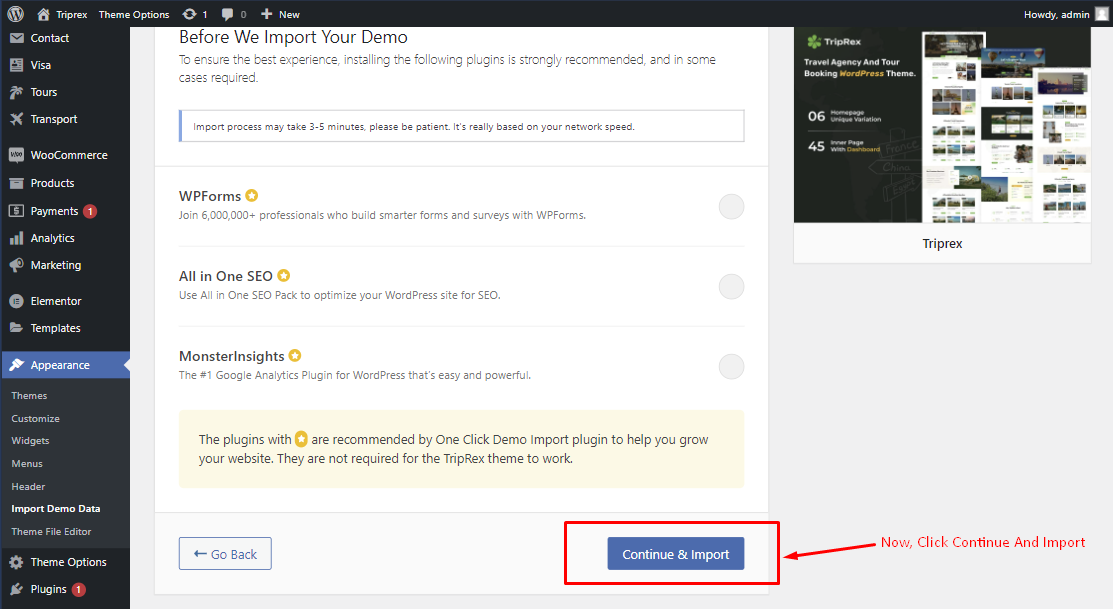Click the Products archive icon
The width and height of the screenshot is (1113, 609).
click(17, 183)
